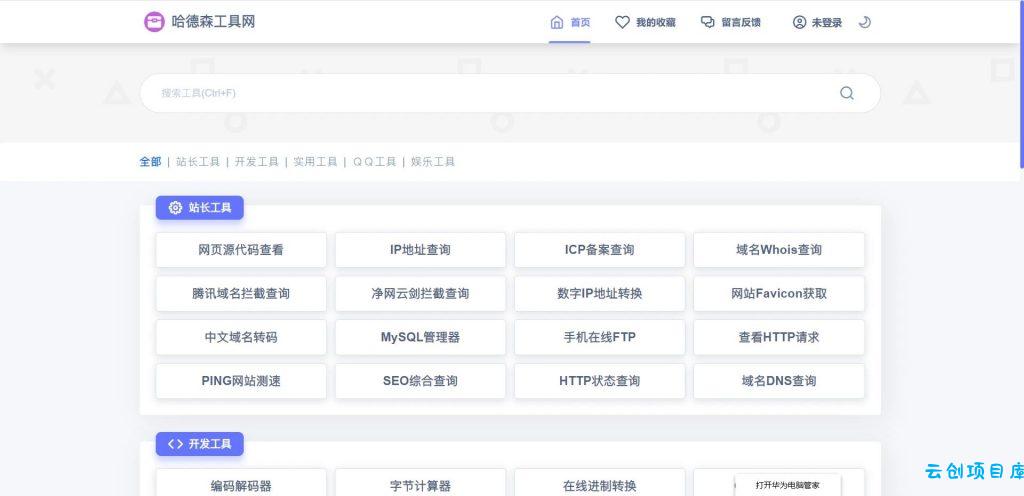Open ICP备案查询 tool
Image resolution: width=1024 pixels, height=496 pixels.
pos(600,250)
